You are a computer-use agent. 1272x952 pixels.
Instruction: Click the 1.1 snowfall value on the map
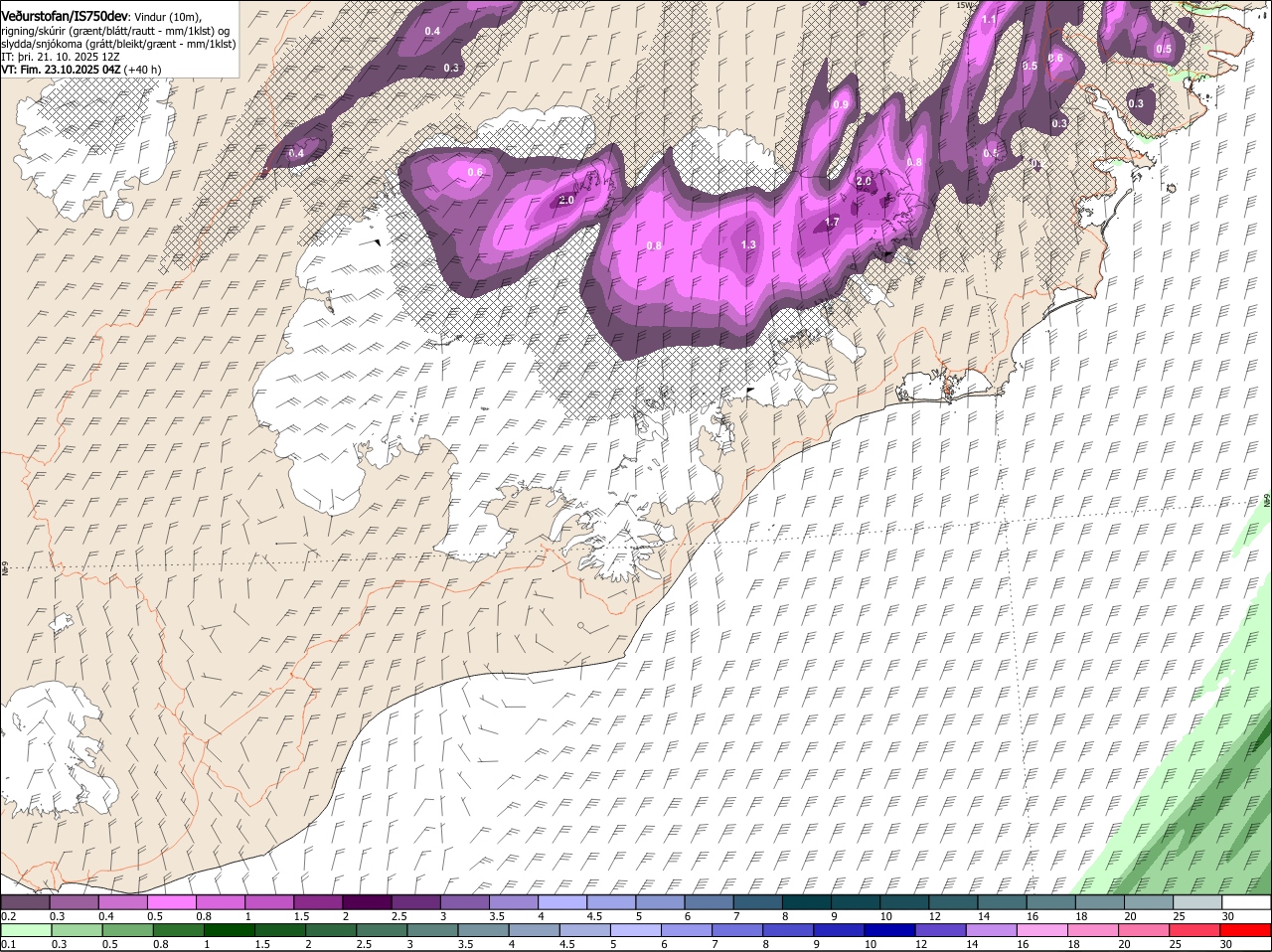[990, 20]
